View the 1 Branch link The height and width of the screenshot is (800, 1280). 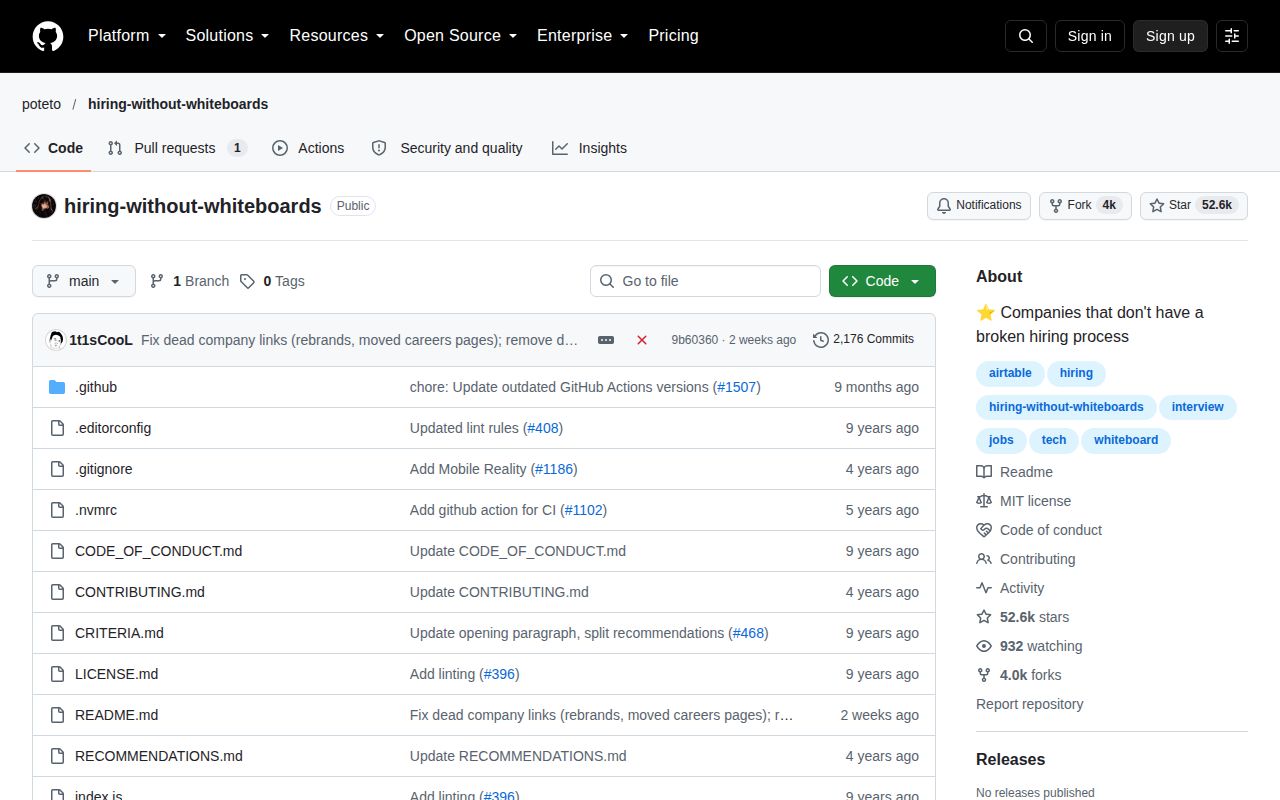point(189,281)
